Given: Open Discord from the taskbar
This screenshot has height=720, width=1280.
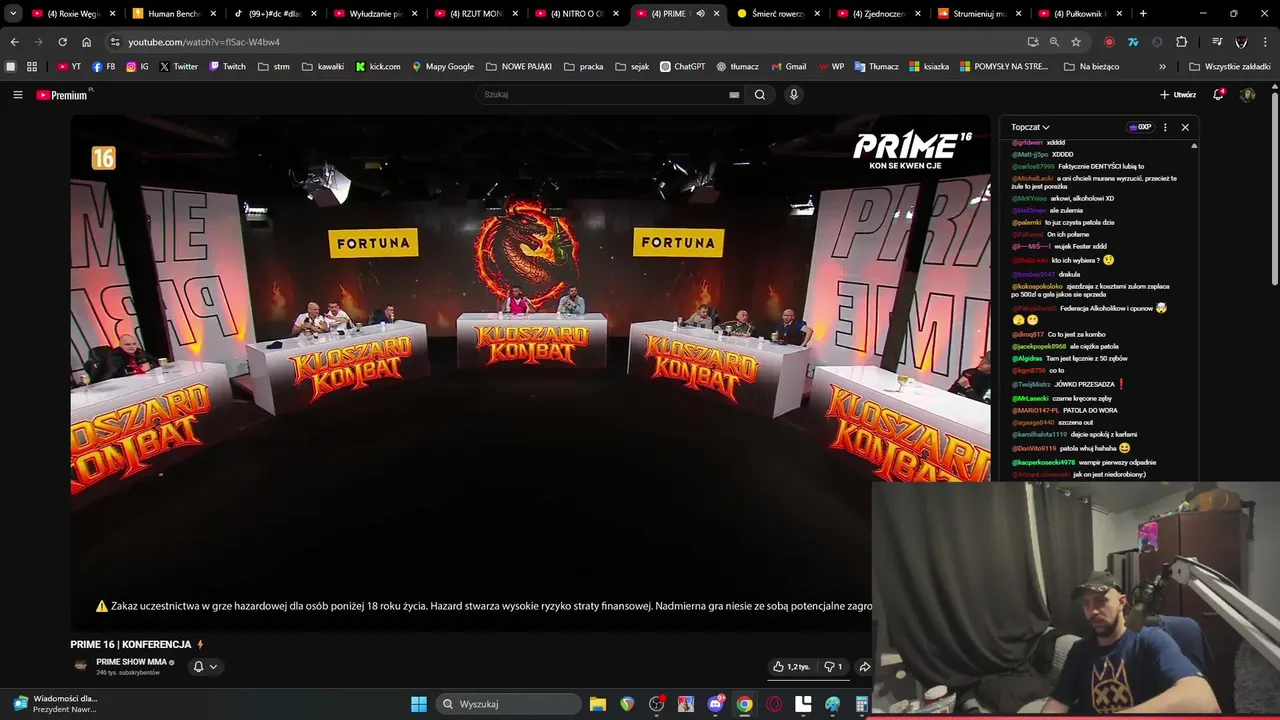Looking at the screenshot, I should pyautogui.click(x=715, y=704).
